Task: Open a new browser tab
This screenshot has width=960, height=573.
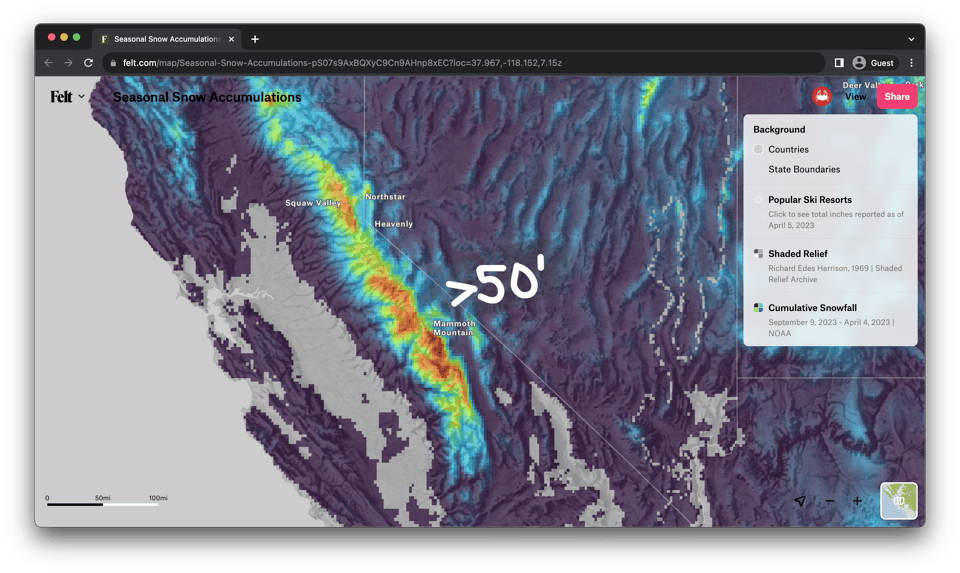Action: tap(255, 39)
